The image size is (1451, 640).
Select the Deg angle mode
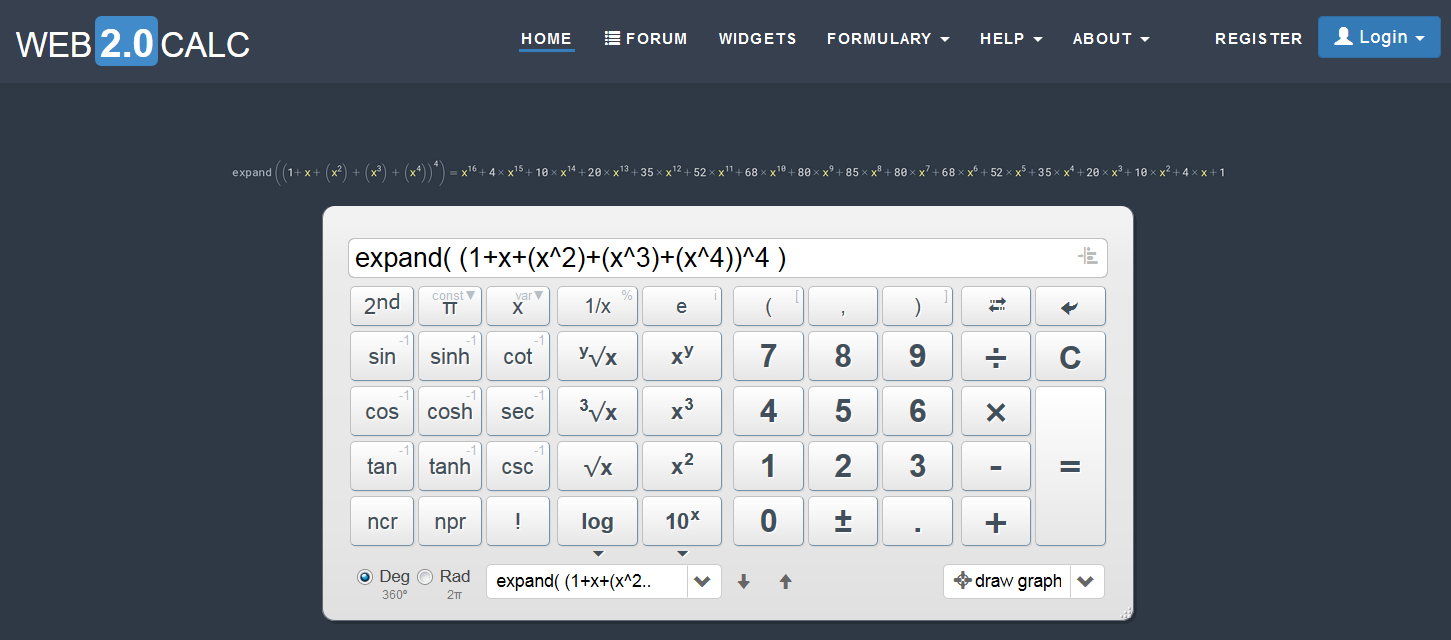[365, 577]
